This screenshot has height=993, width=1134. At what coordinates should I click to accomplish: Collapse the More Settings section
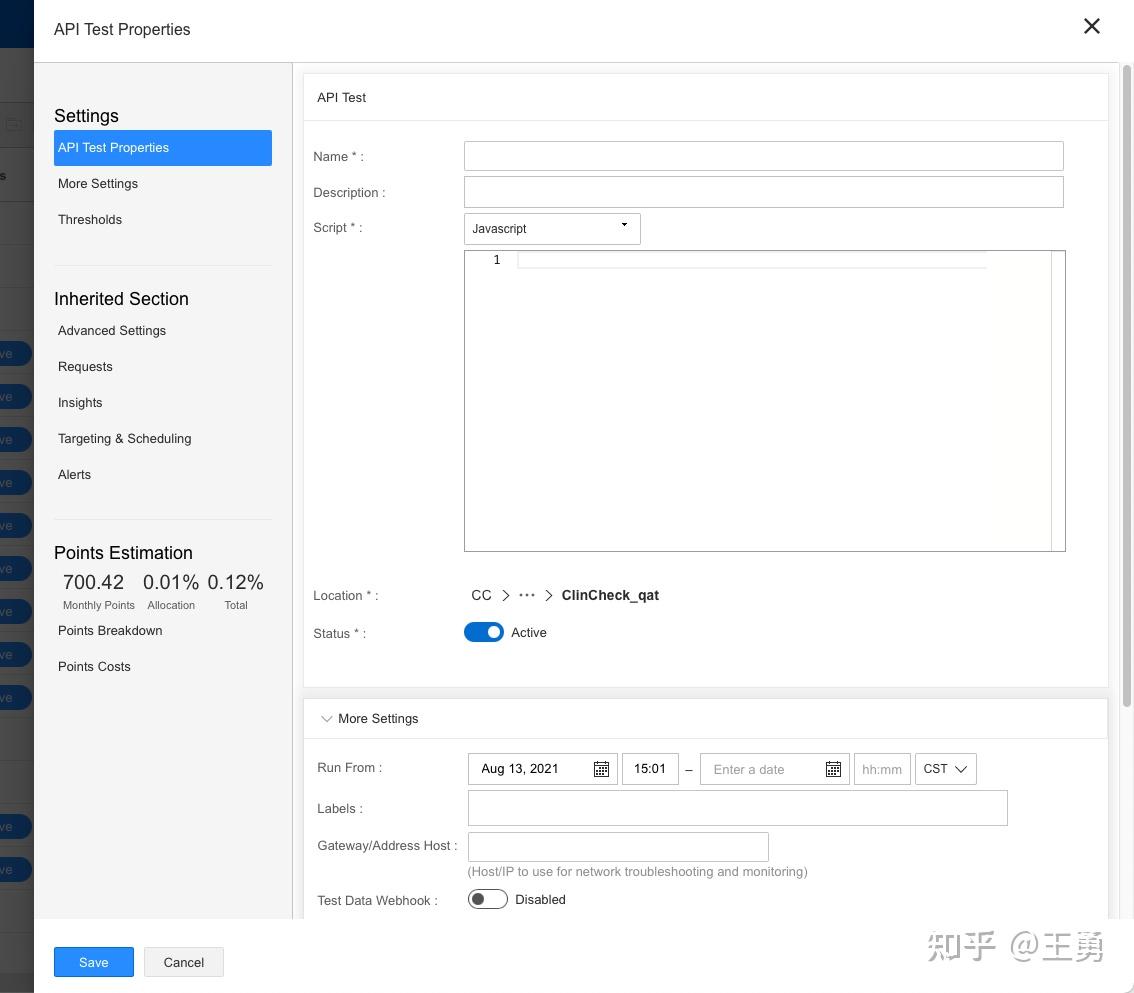[x=327, y=718]
